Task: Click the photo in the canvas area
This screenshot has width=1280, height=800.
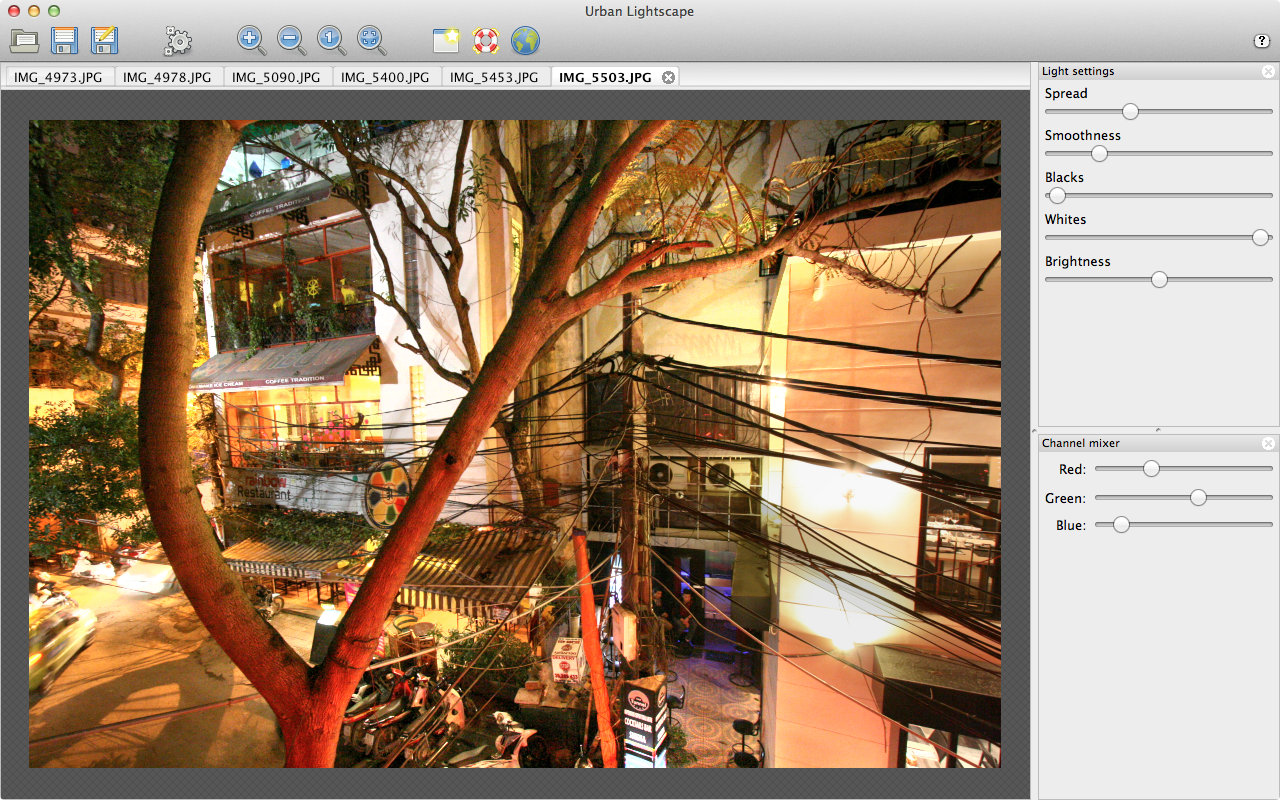Action: point(514,444)
